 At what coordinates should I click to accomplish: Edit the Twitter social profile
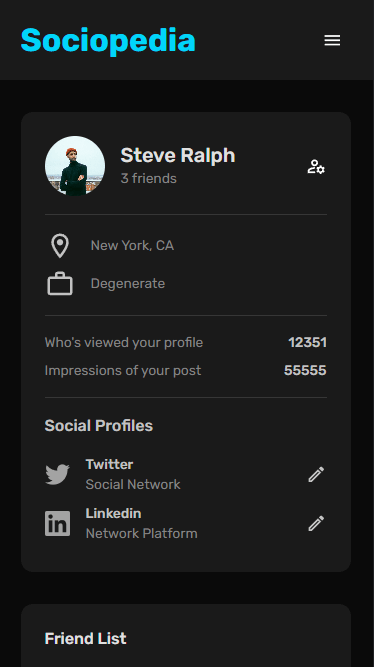point(316,474)
